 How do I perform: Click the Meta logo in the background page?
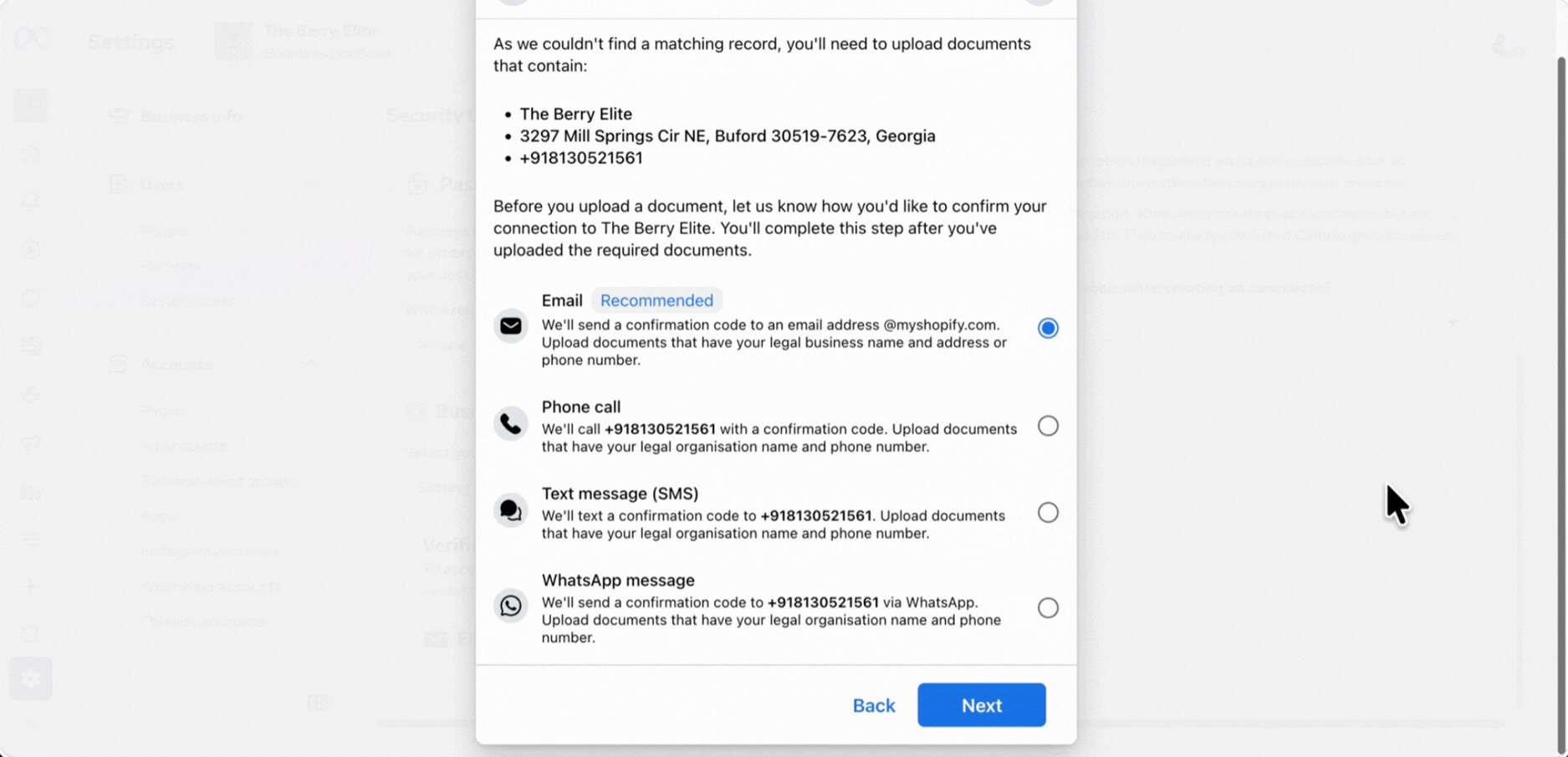(x=32, y=38)
